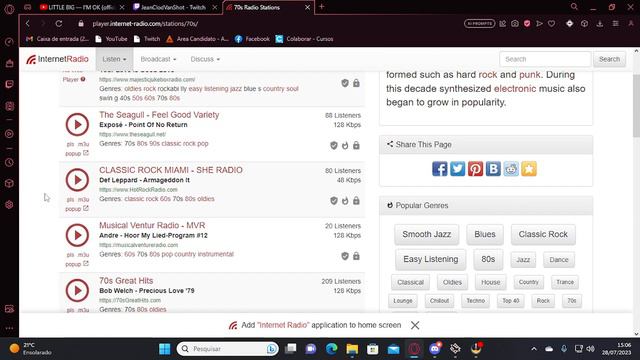Open Colaborar - Cursos bookmark
The width and height of the screenshot is (640, 360).
tap(304, 39)
